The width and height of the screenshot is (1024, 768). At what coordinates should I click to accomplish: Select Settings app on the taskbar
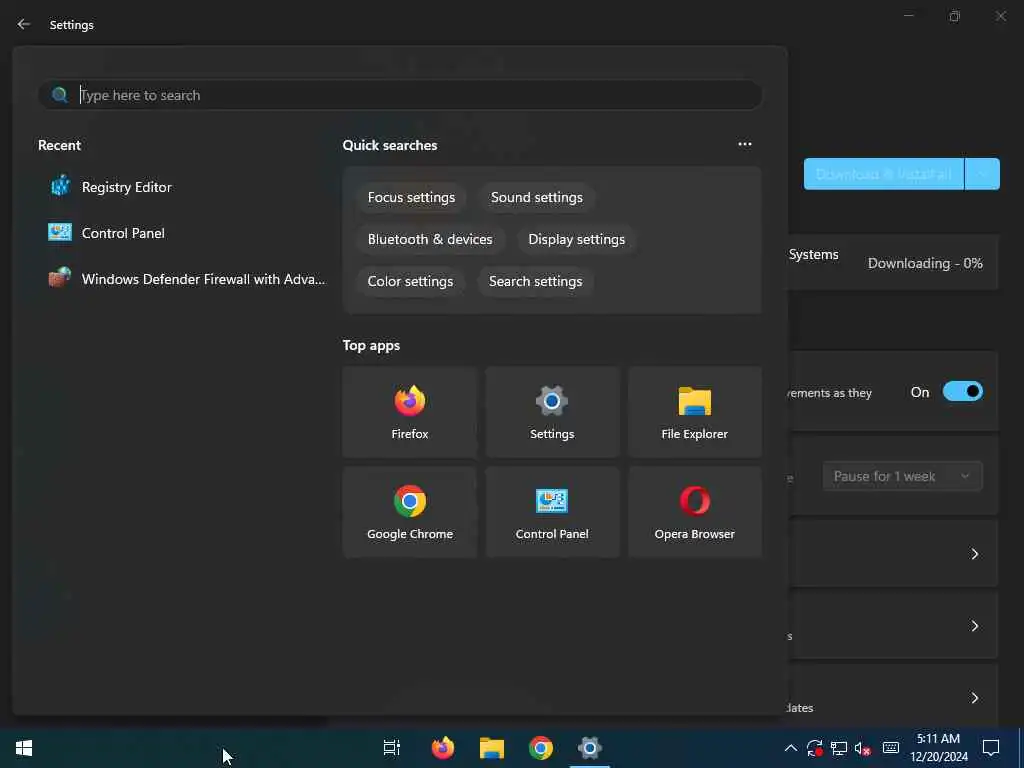click(x=589, y=748)
